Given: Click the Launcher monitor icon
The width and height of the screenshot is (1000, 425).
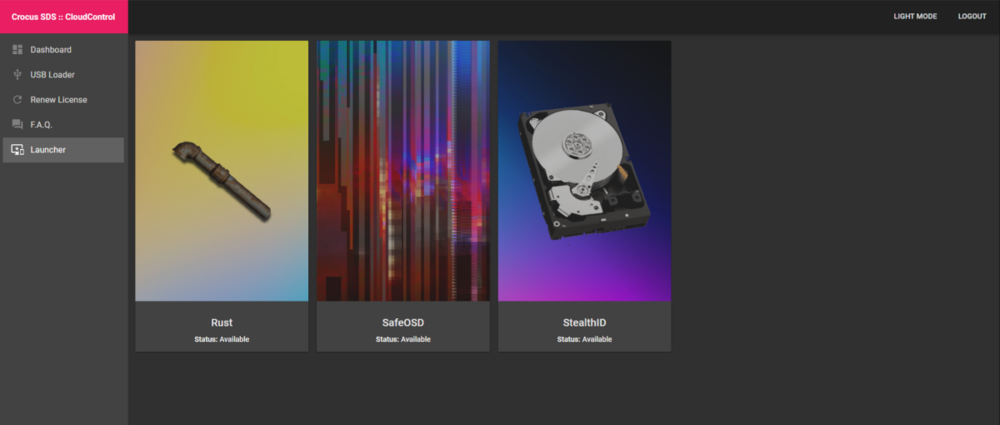Looking at the screenshot, I should pyautogui.click(x=17, y=150).
